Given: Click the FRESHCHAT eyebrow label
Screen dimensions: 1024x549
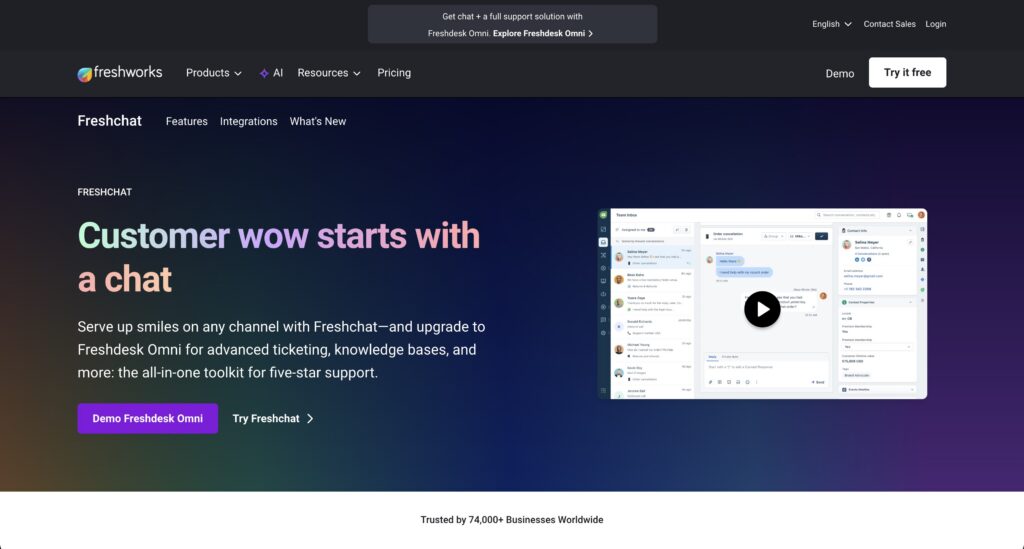Looking at the screenshot, I should 104,192.
